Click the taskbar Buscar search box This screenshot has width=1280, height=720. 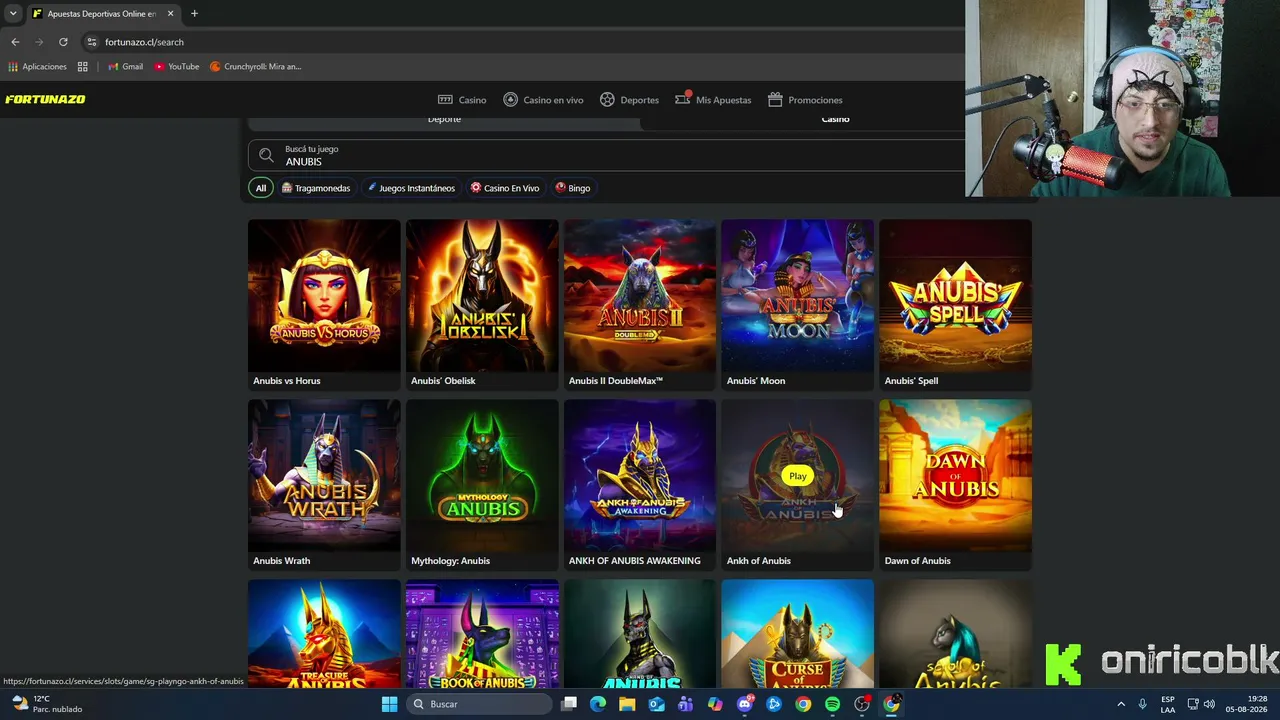pyautogui.click(x=481, y=704)
